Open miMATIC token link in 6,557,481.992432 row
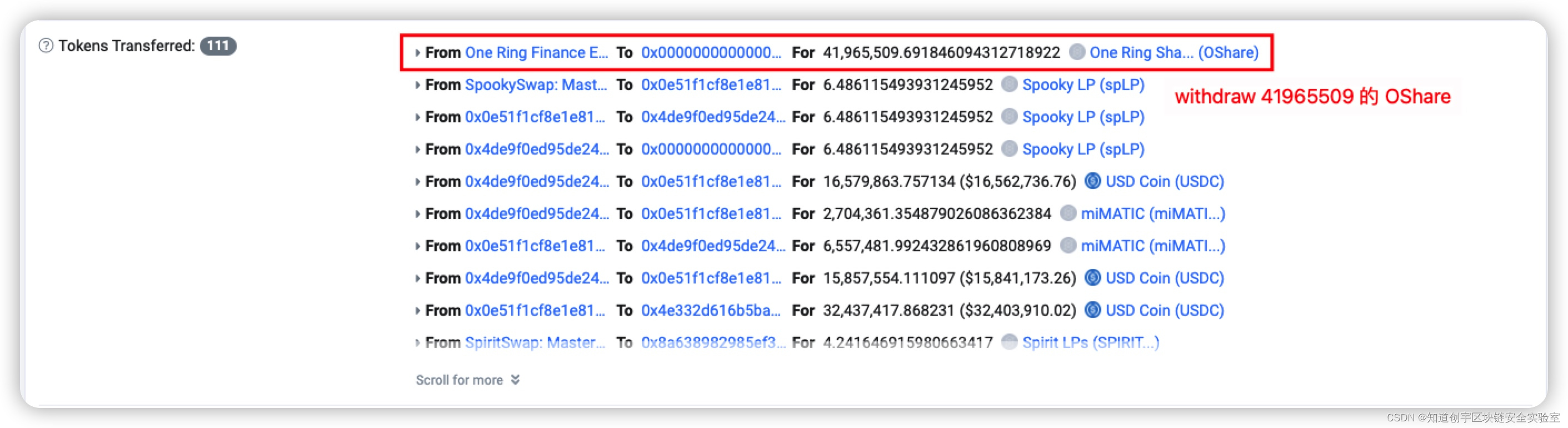Image resolution: width=1568 pixels, height=428 pixels. coord(1153,246)
